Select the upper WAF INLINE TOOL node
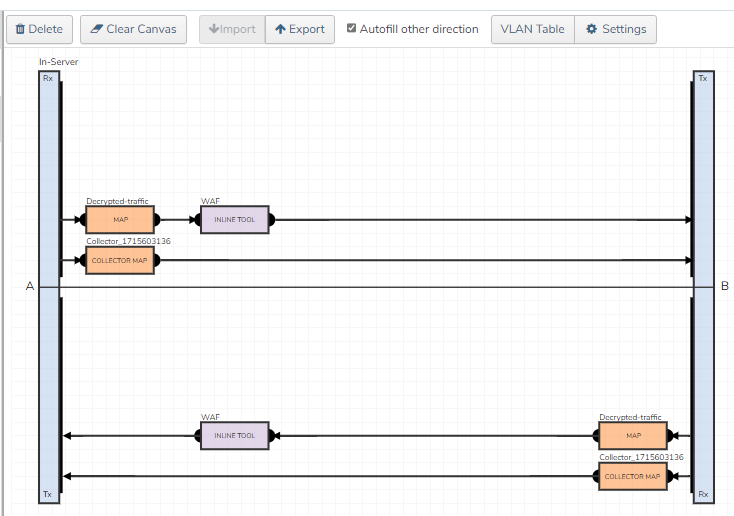 [235, 220]
